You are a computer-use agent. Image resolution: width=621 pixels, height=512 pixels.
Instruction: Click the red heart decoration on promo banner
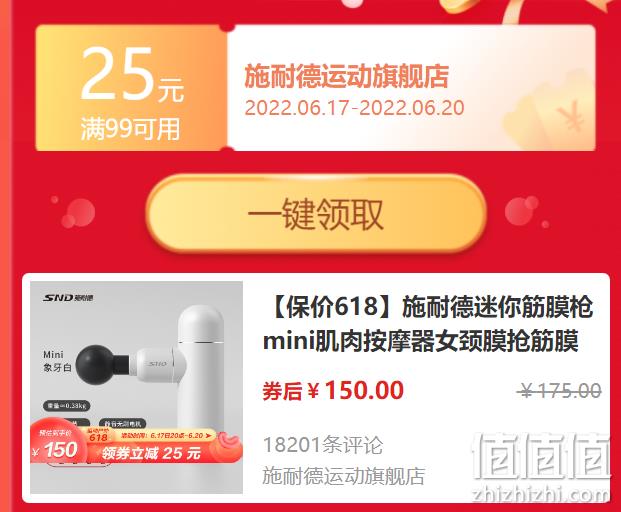pos(228,446)
